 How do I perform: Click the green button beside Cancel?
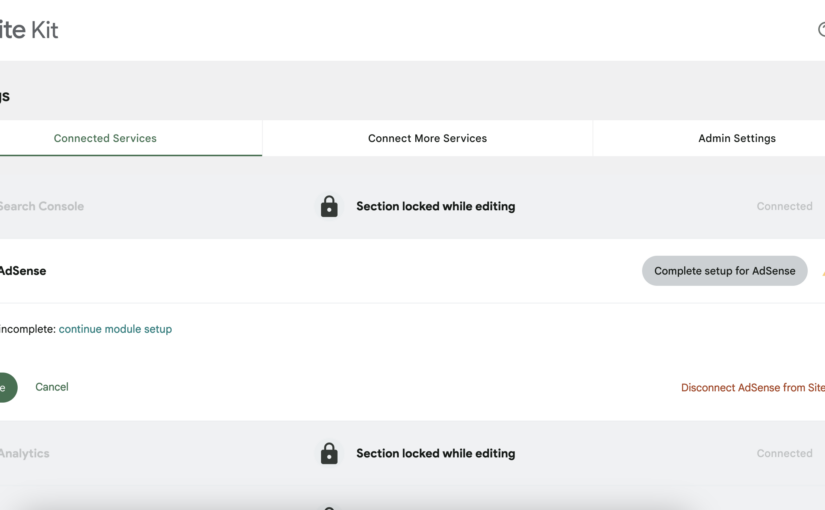point(6,387)
